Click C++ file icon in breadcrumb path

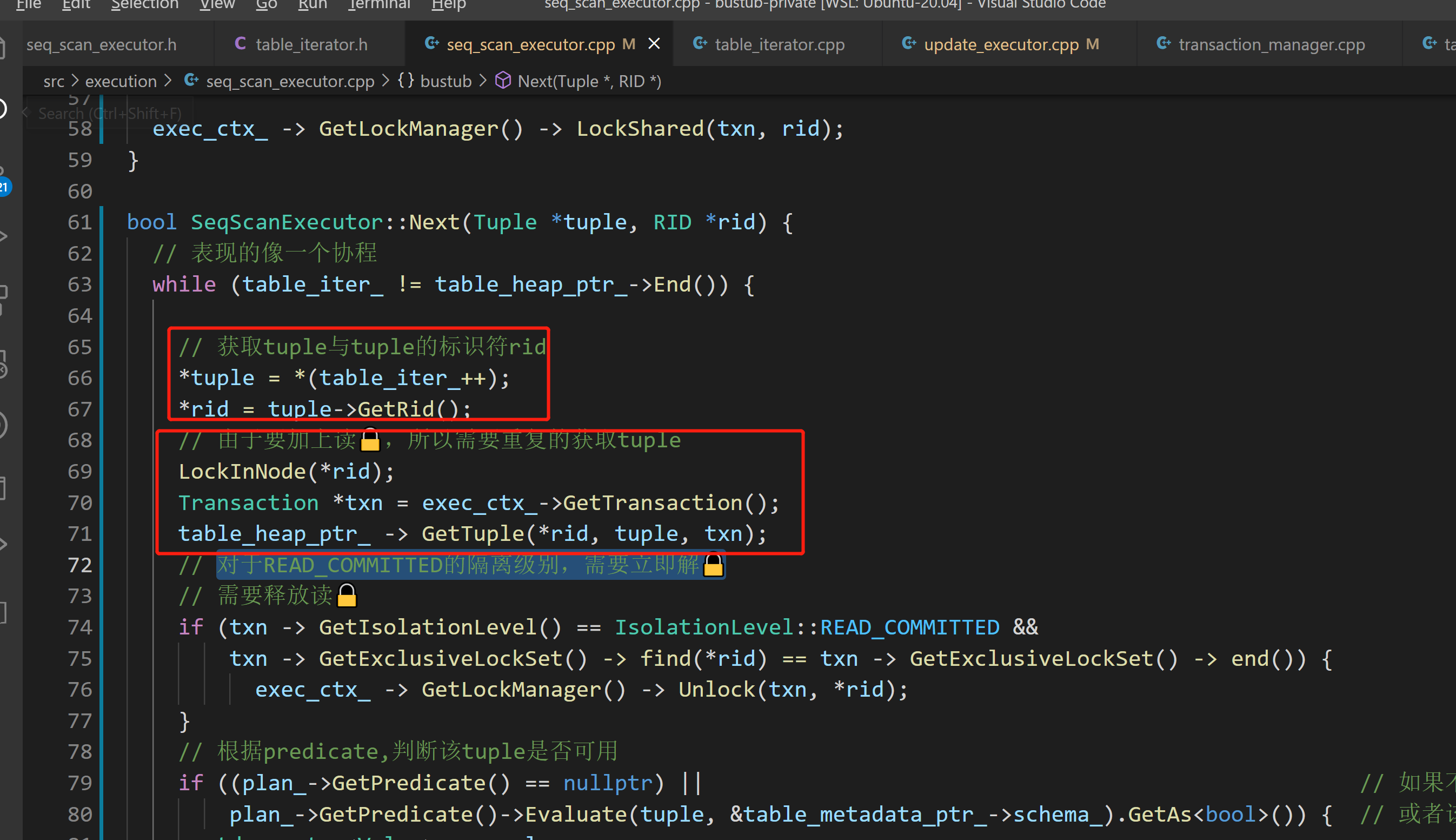[x=191, y=81]
